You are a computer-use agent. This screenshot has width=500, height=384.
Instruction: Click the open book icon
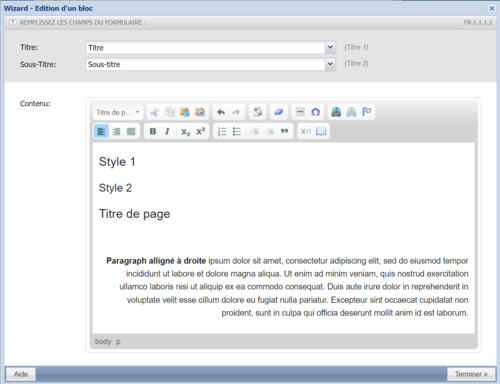321,132
